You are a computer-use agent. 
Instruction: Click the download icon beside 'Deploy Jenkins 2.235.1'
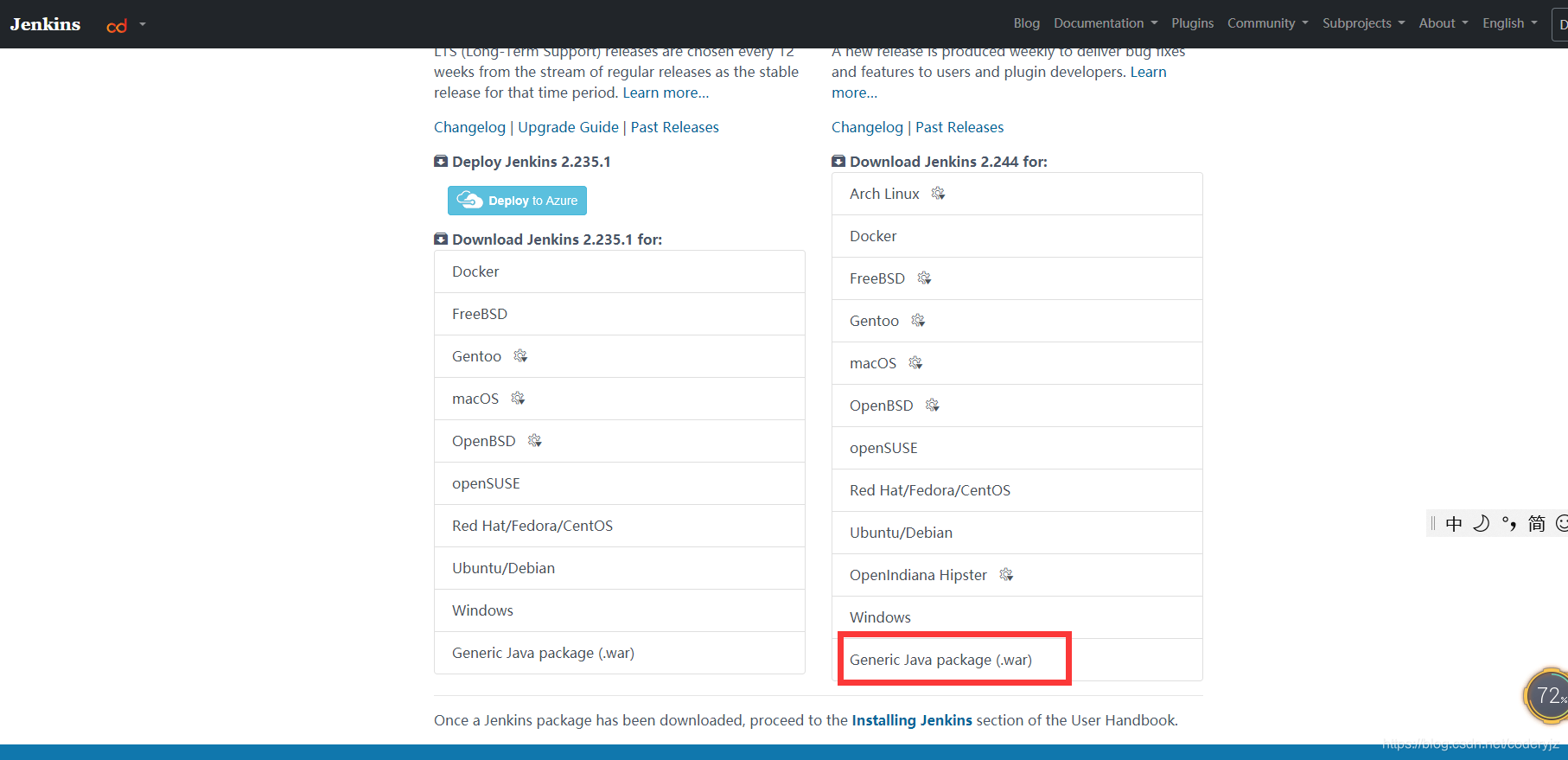(441, 161)
